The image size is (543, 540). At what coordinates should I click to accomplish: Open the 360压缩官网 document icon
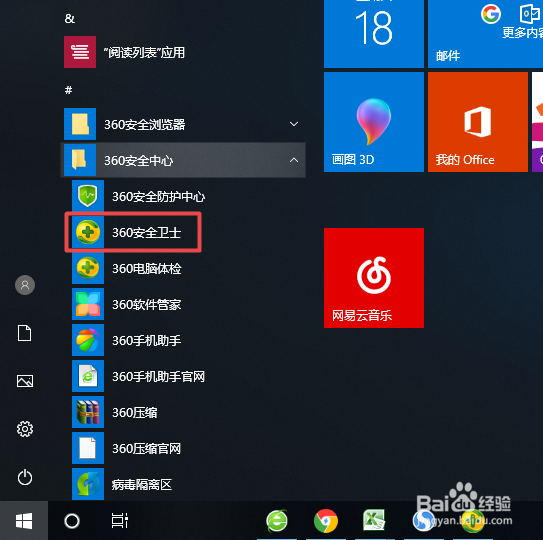click(x=88, y=448)
